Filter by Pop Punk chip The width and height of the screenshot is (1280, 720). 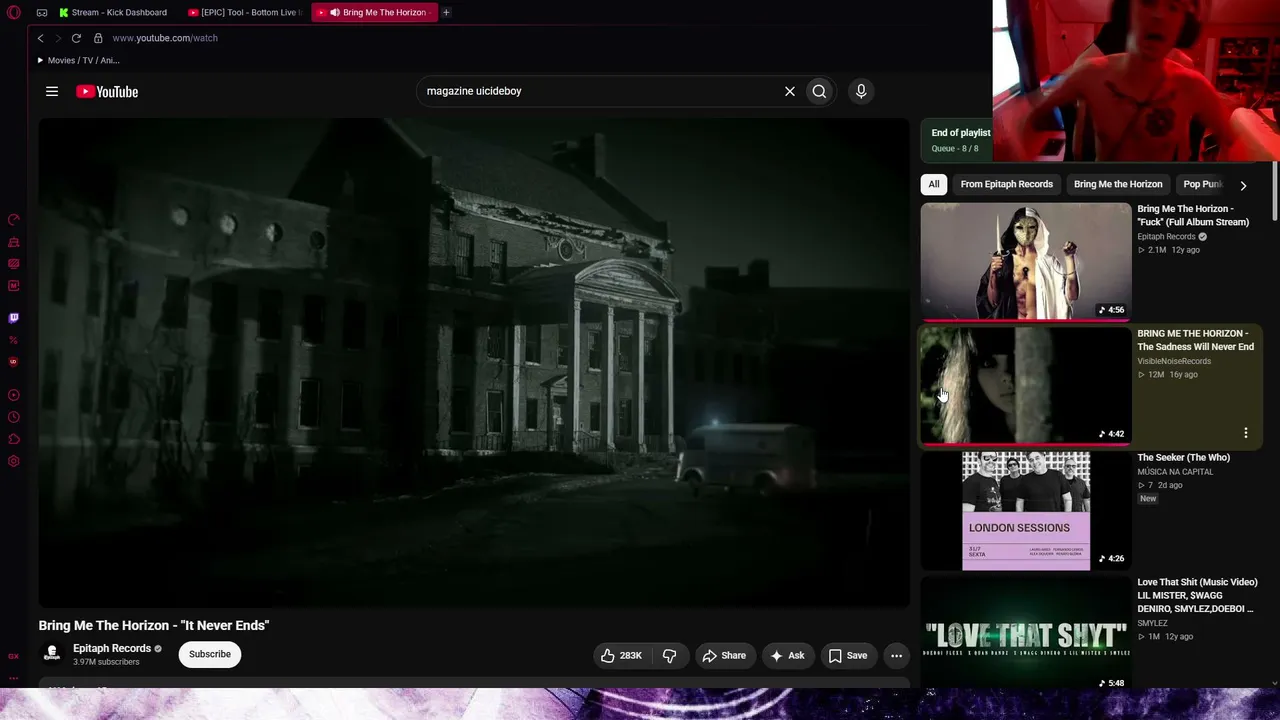tap(1203, 184)
